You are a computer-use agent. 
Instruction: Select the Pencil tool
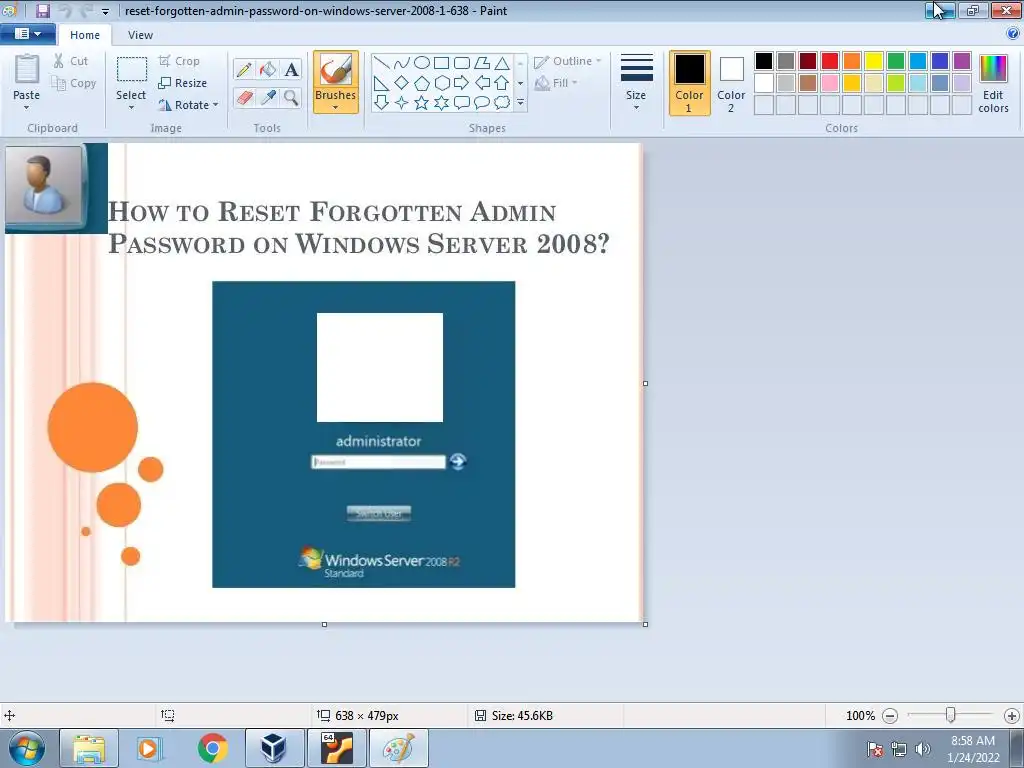pos(244,69)
